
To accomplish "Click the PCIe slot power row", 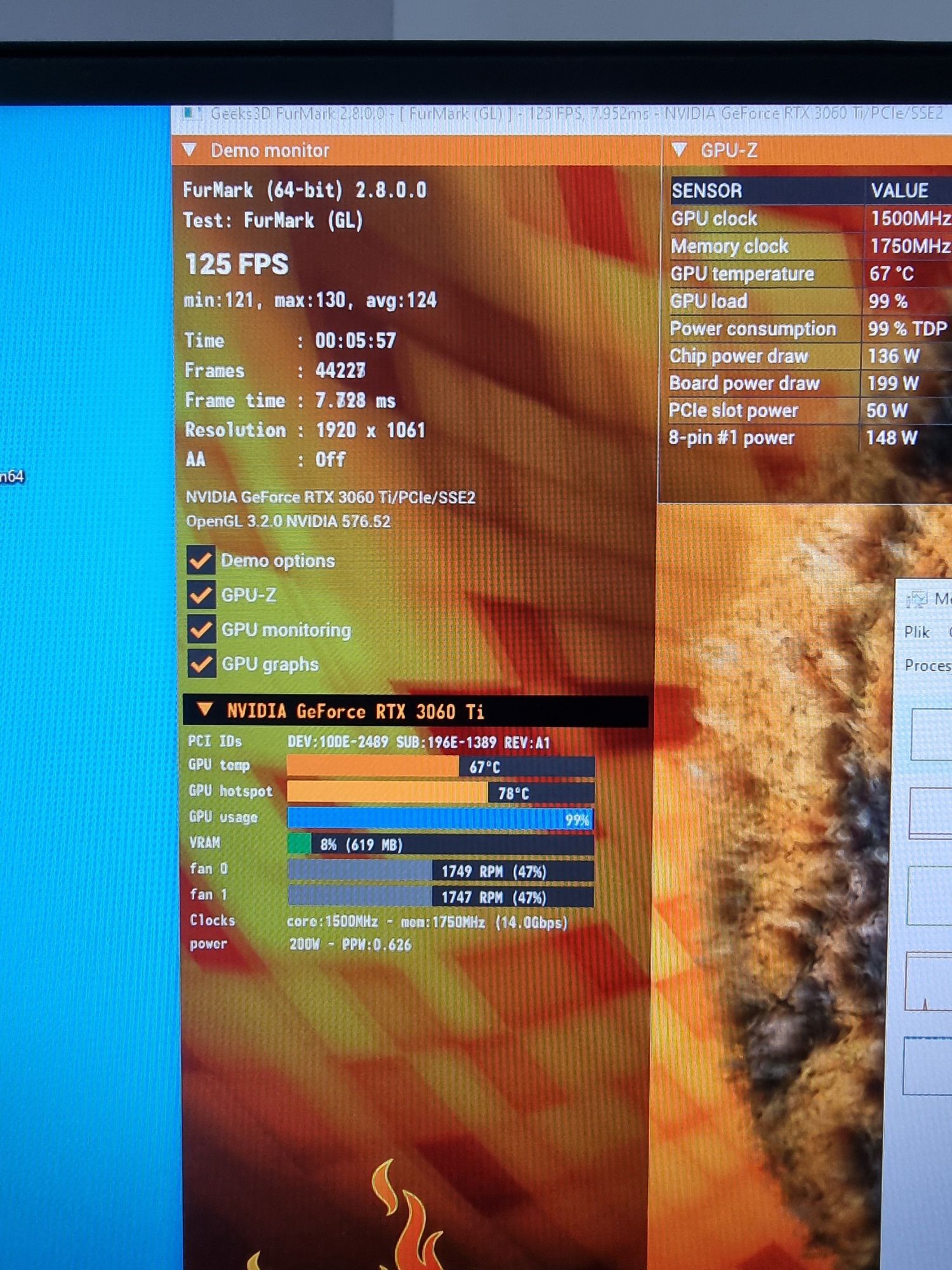I will pyautogui.click(x=810, y=410).
